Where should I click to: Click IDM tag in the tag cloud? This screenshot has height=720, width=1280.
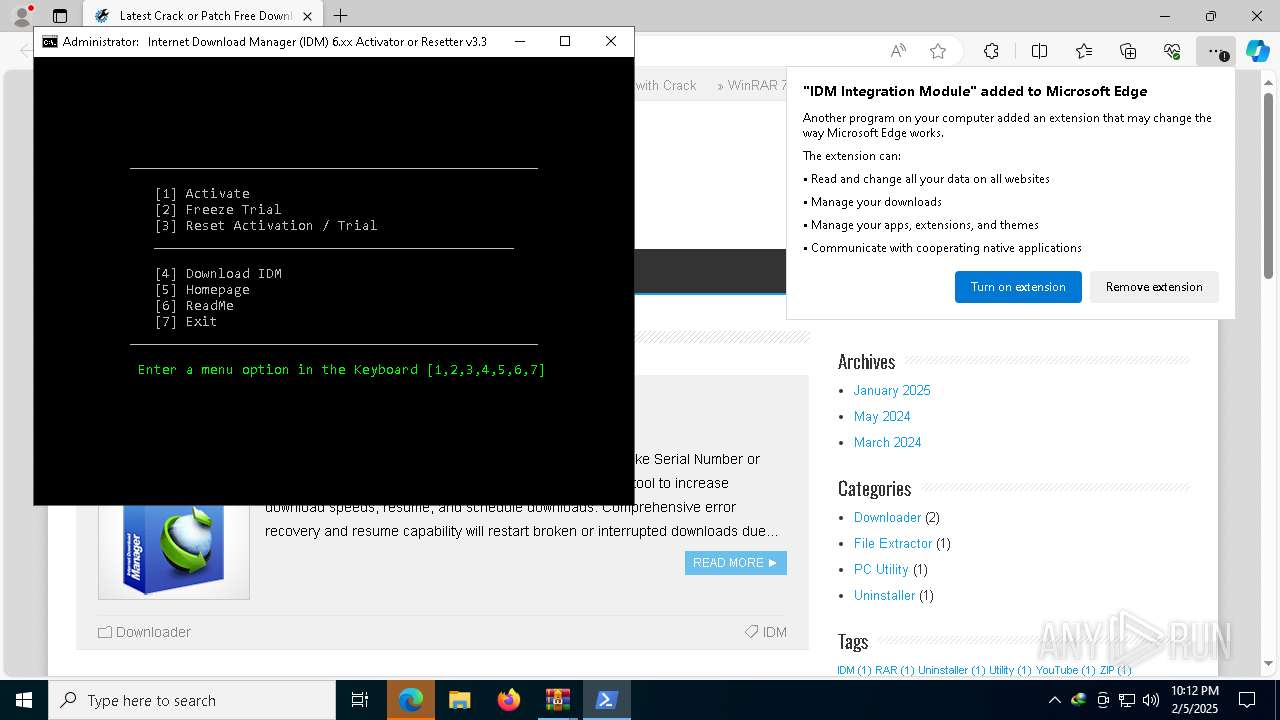[x=846, y=670]
